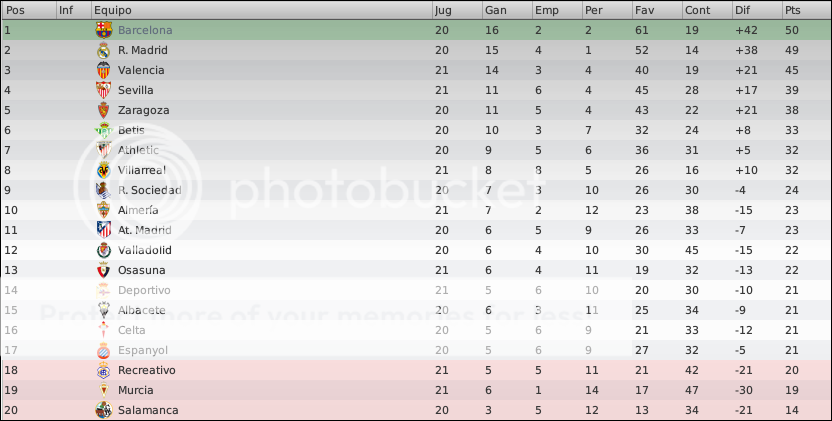This screenshot has width=832, height=421.
Task: Open the Zaragoza crest icon
Action: 103,110
